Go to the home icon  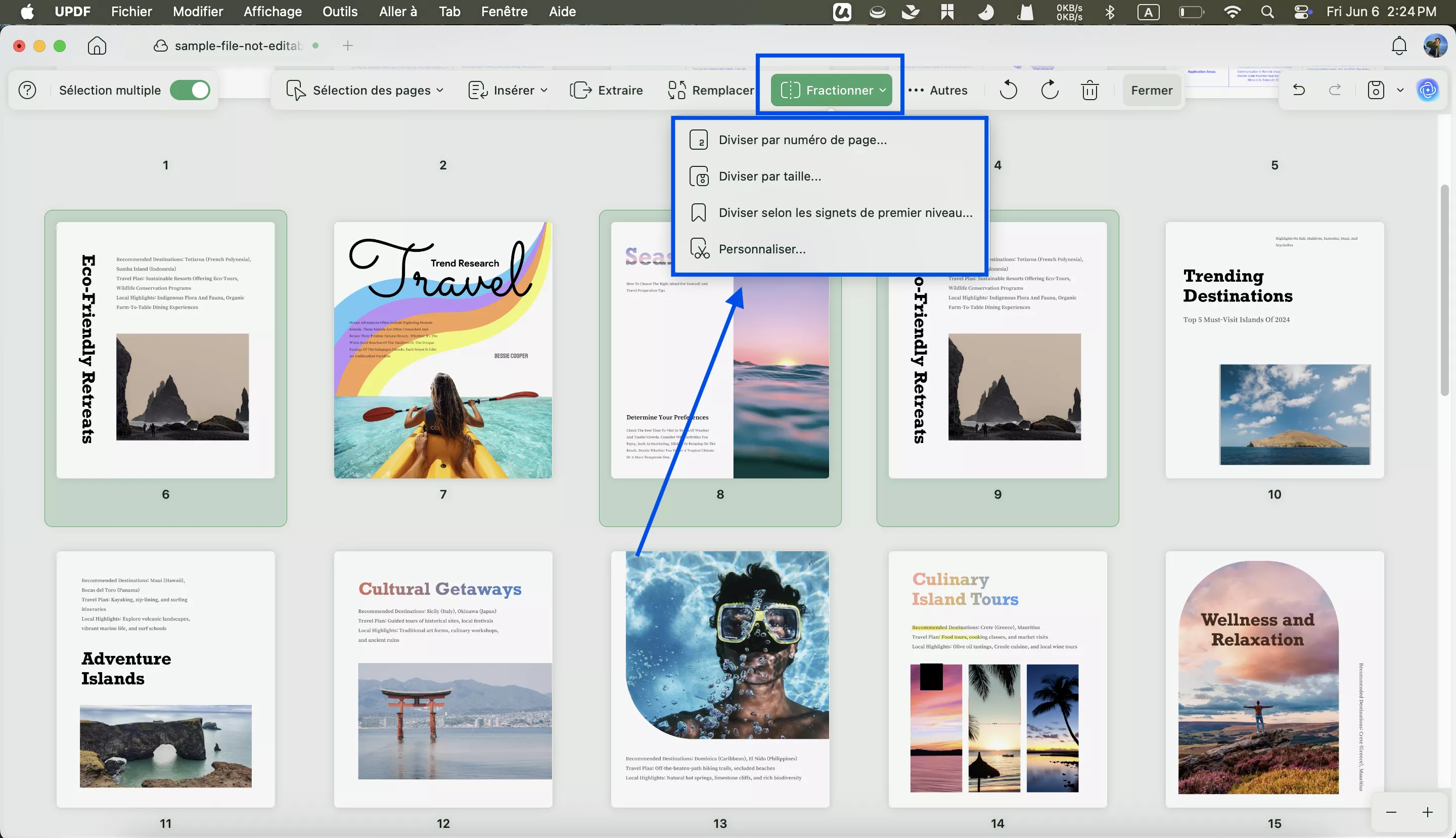click(97, 46)
